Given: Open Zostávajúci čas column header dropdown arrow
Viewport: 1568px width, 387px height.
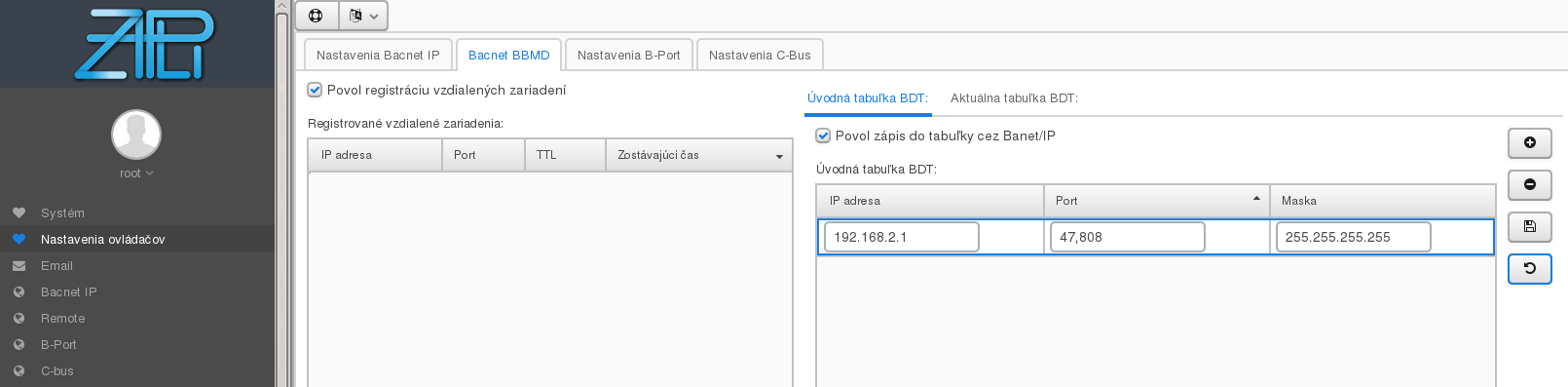Looking at the screenshot, I should pos(779,156).
